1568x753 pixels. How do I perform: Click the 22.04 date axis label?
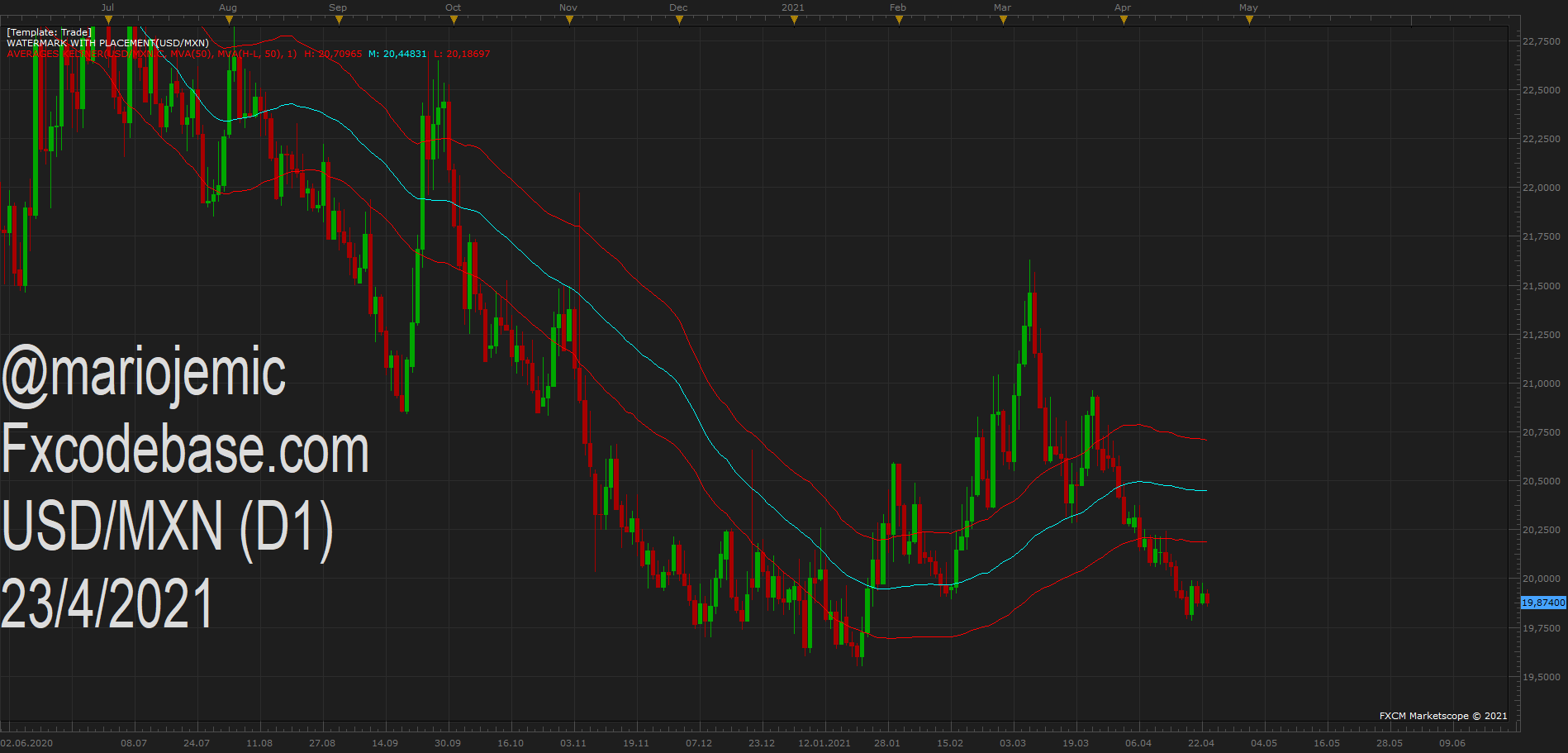pyautogui.click(x=1201, y=743)
